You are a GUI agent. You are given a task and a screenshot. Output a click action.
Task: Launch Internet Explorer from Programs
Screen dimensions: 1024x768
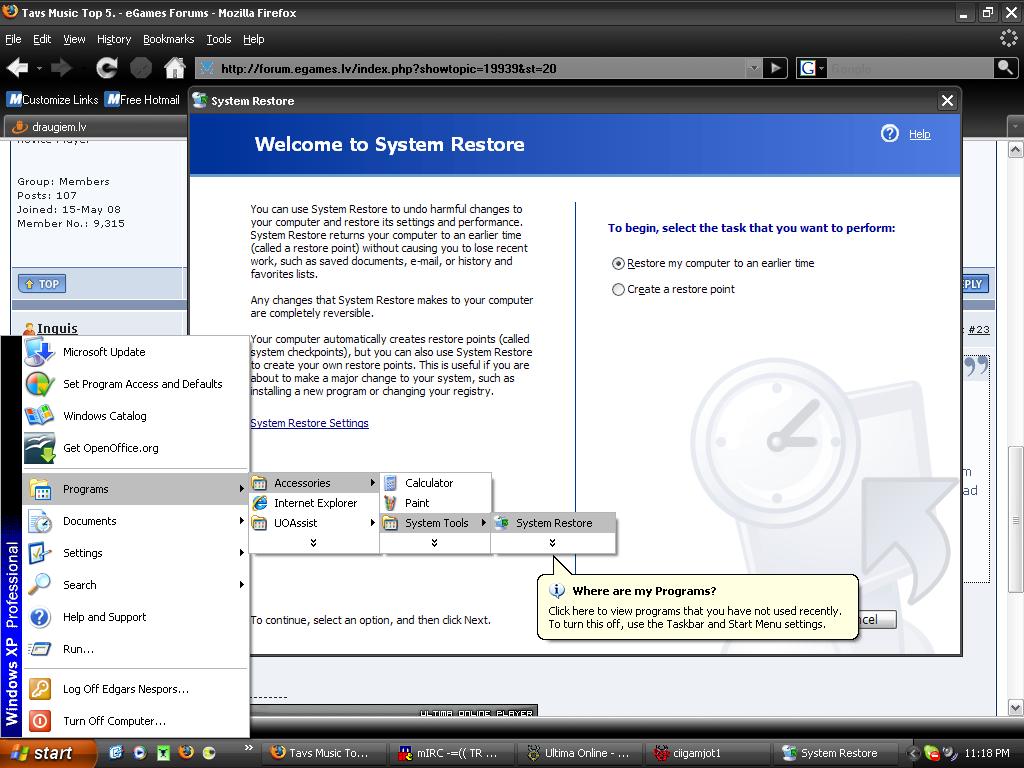314,503
